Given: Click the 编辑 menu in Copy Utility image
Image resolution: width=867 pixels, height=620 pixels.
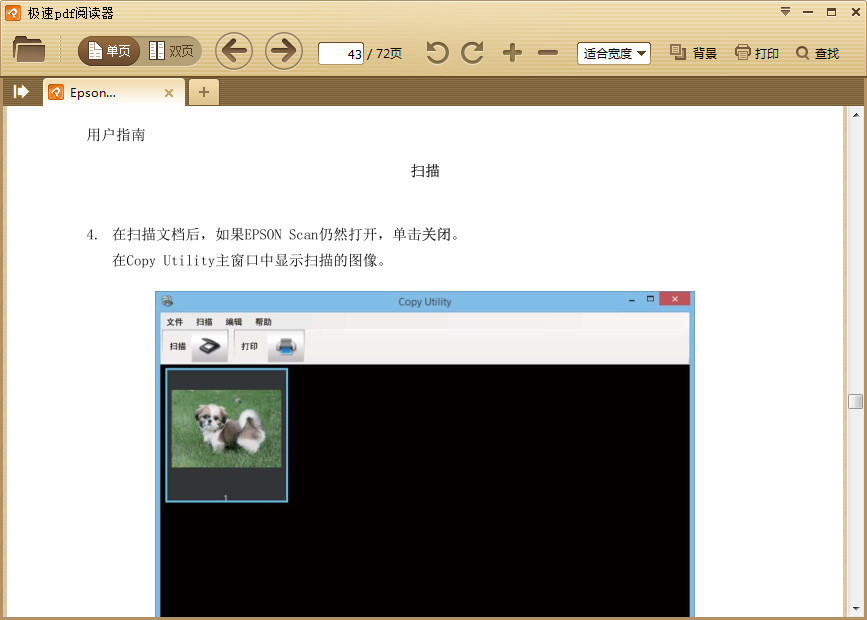Looking at the screenshot, I should [233, 322].
